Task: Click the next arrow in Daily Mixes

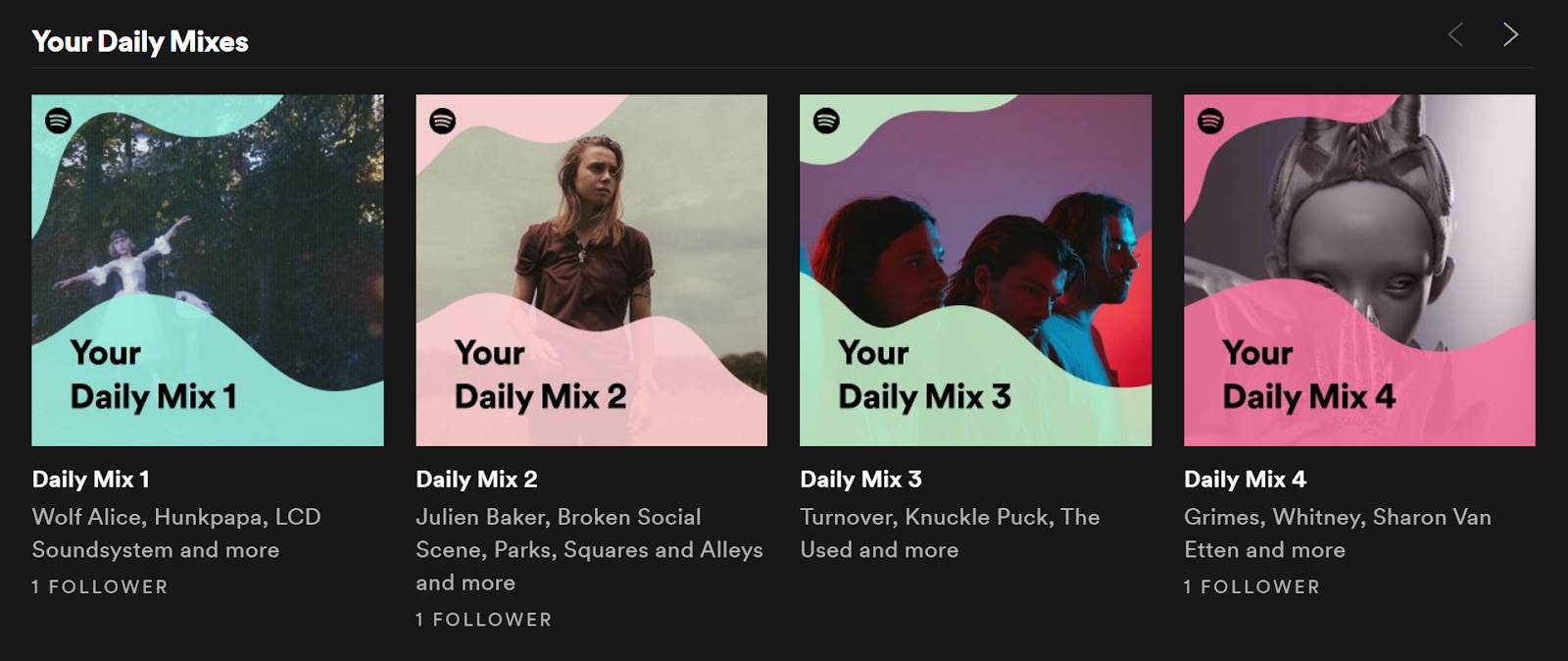Action: click(x=1510, y=35)
